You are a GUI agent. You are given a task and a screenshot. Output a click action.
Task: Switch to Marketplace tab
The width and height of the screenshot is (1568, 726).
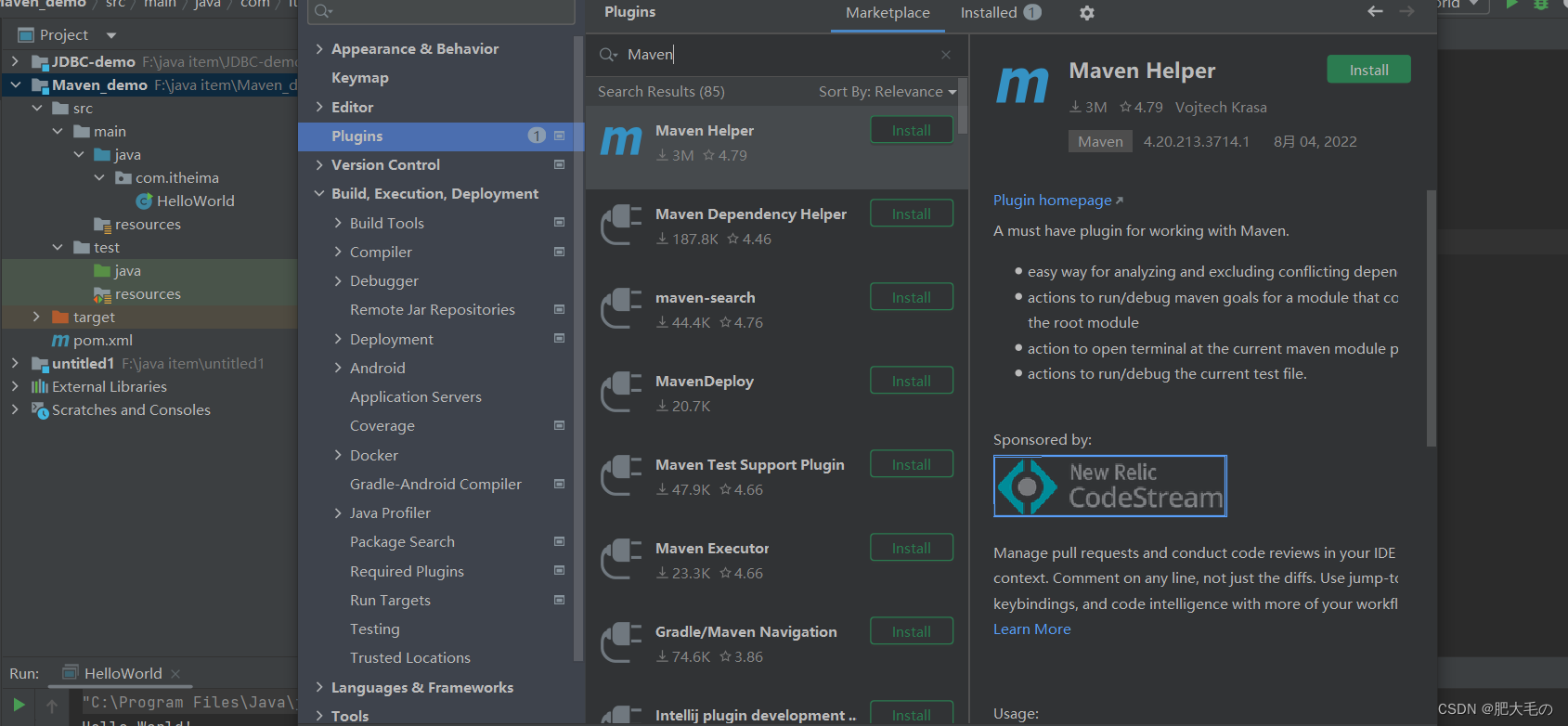coord(888,13)
